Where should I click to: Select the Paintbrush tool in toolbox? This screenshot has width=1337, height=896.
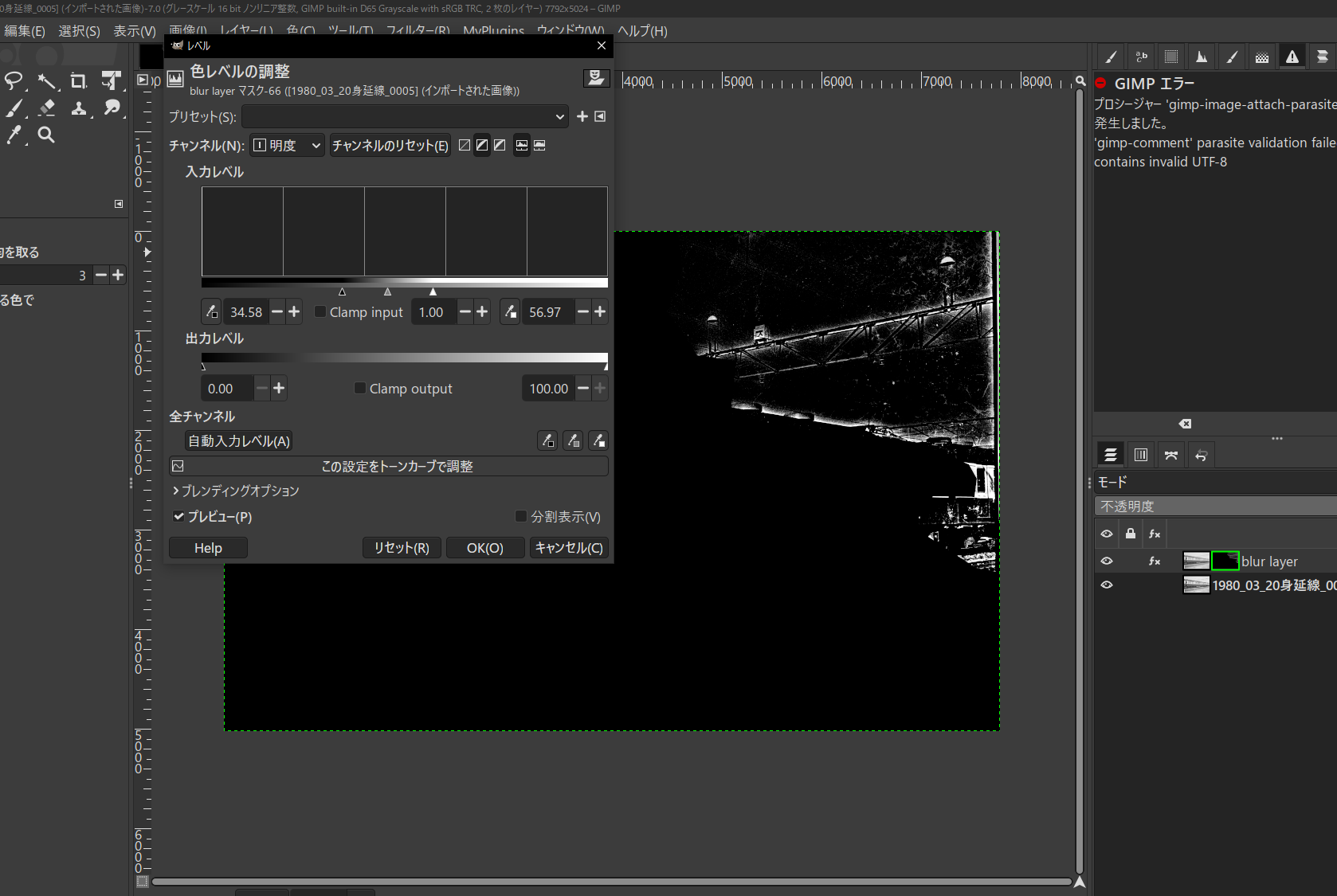point(14,108)
